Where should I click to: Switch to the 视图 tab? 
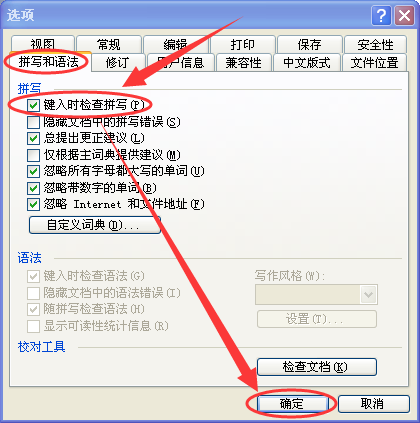coord(42,44)
